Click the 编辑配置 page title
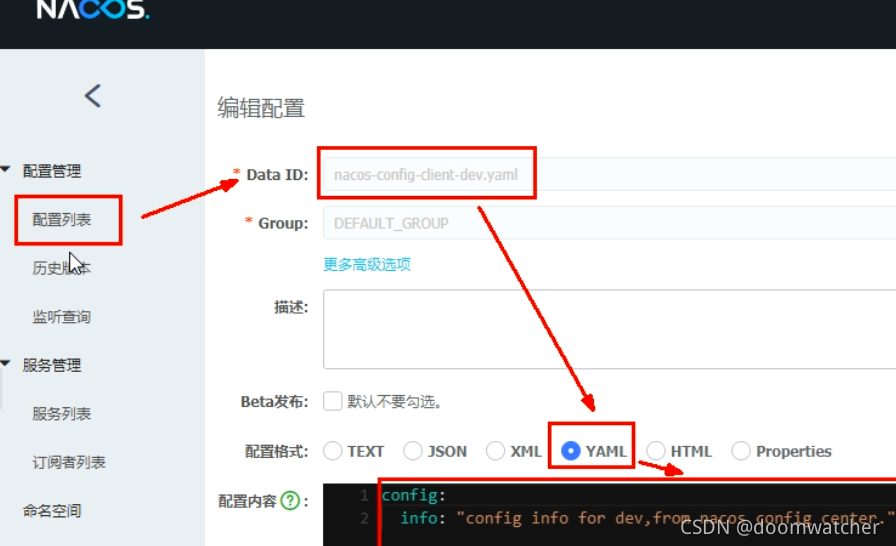The image size is (896, 546). (261, 108)
